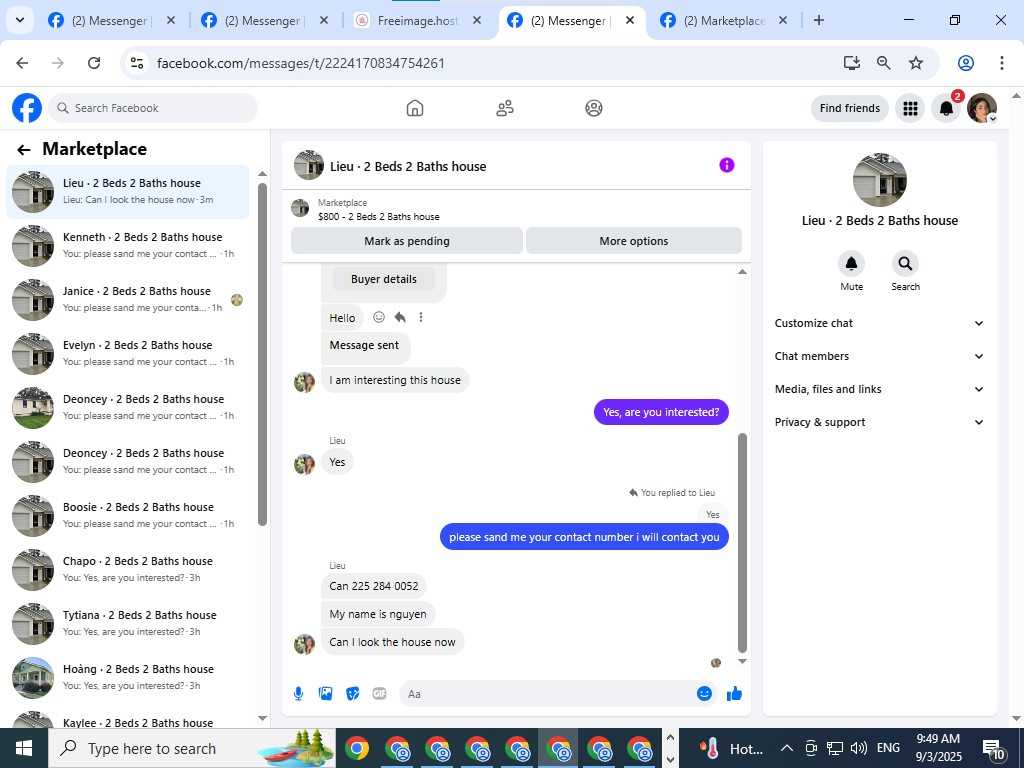The width and height of the screenshot is (1024, 768).
Task: Click the Search Facebook field
Action: click(x=153, y=108)
